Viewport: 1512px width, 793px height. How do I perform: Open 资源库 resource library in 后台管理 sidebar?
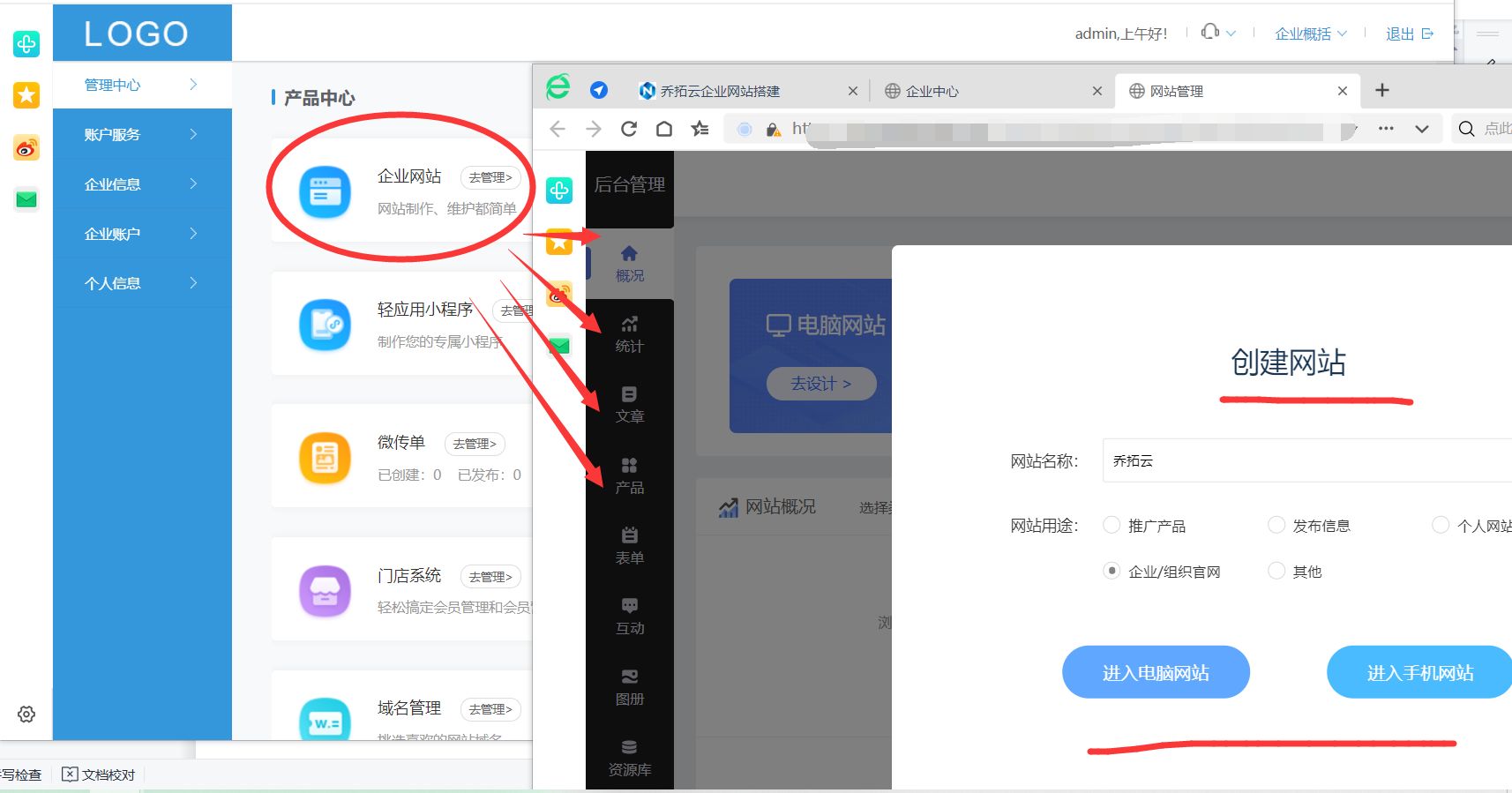click(629, 758)
